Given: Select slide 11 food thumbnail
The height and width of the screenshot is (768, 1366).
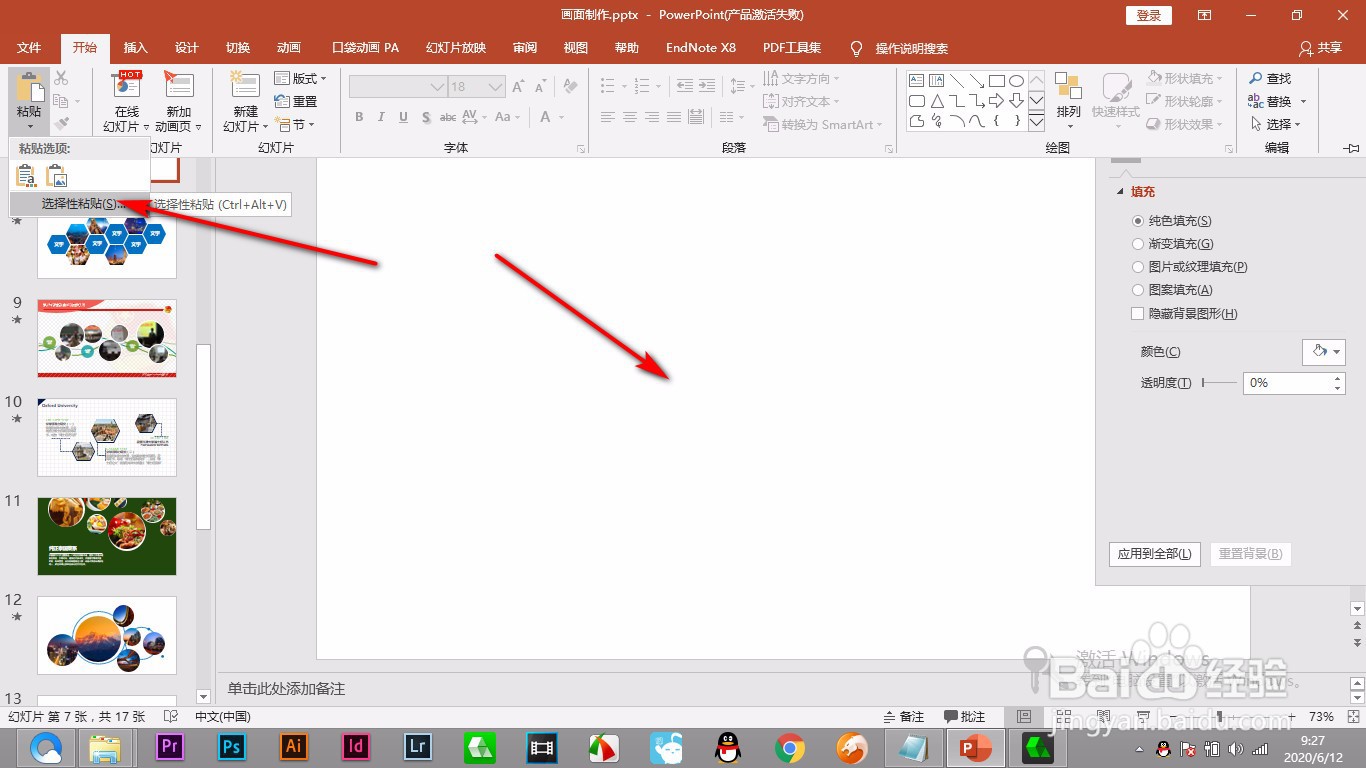Looking at the screenshot, I should click(107, 536).
